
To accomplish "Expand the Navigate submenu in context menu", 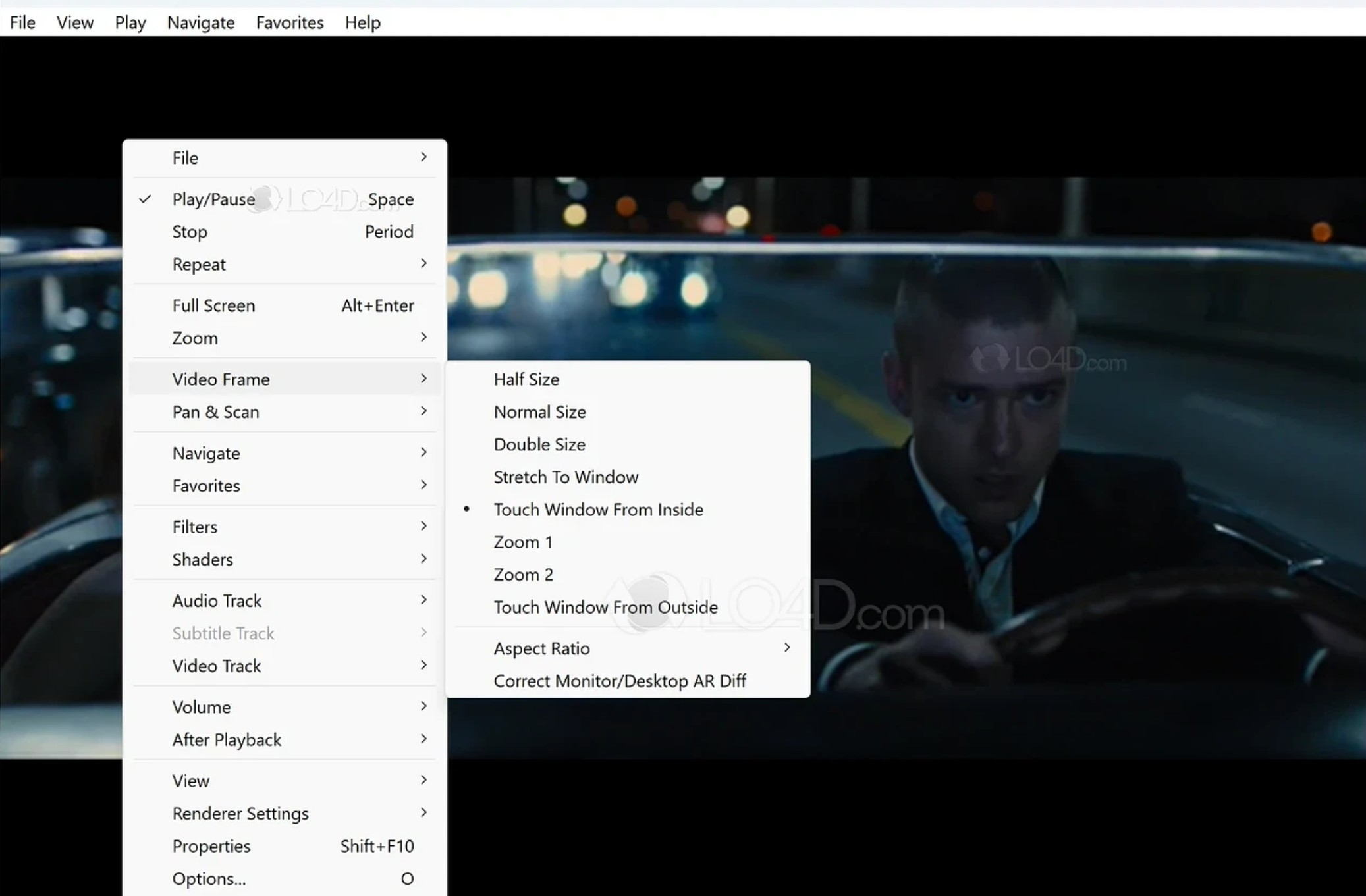I will pyautogui.click(x=285, y=453).
